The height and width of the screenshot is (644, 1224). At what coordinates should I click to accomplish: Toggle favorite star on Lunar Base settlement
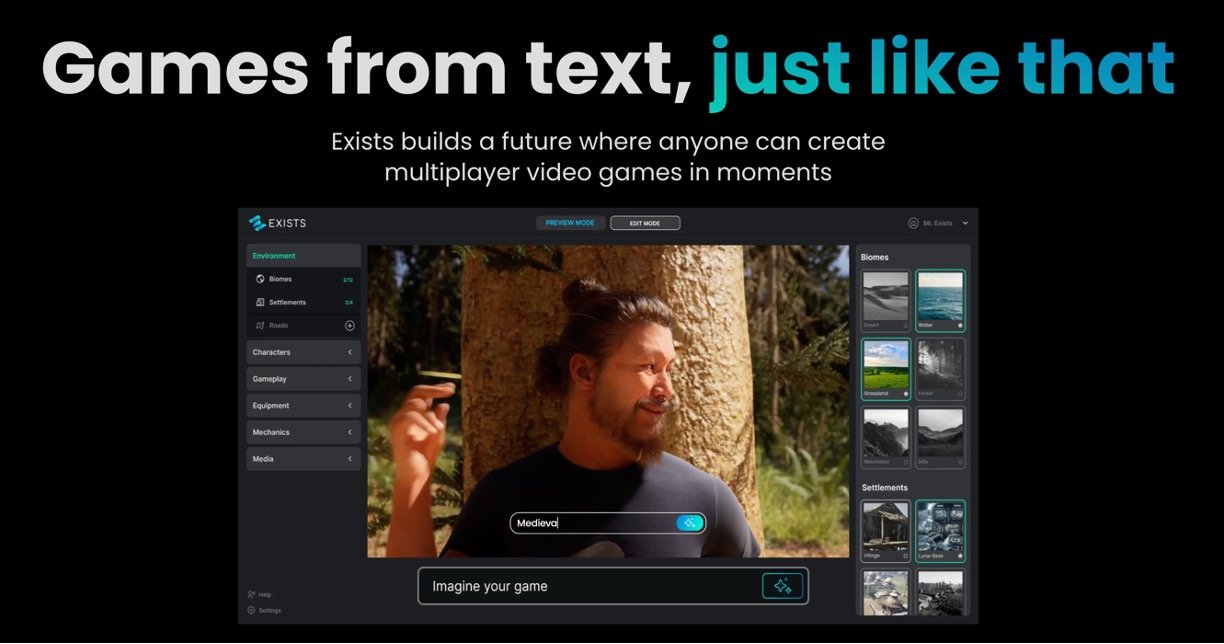[960, 555]
